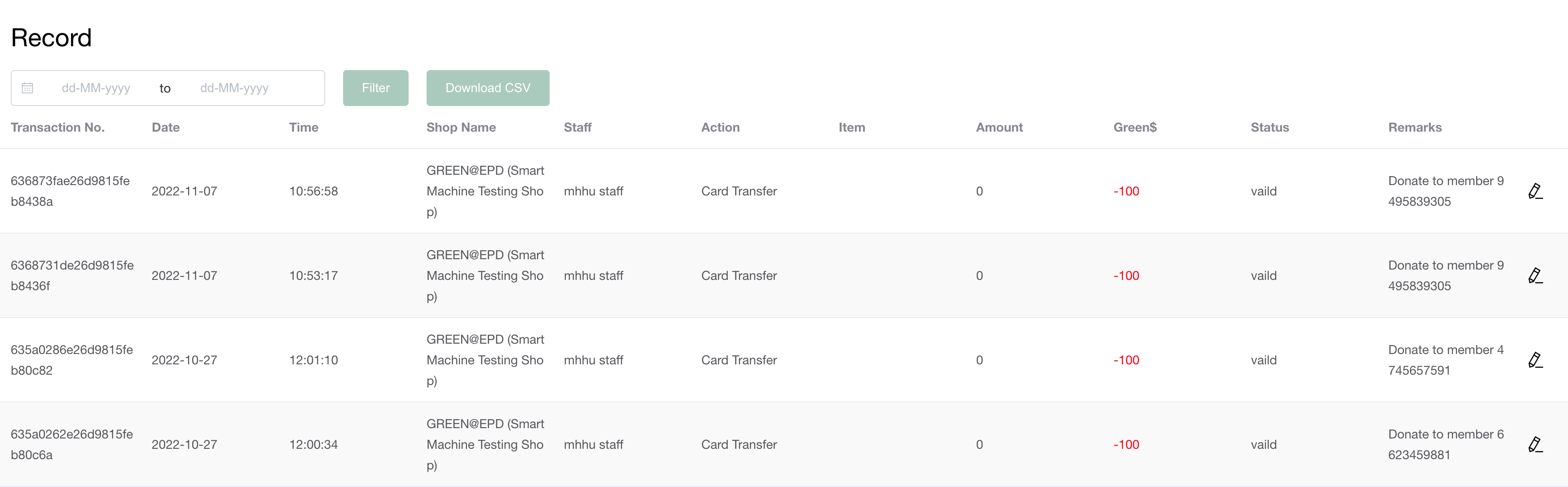Image resolution: width=1568 pixels, height=487 pixels.
Task: Select the Date column header
Action: [x=166, y=127]
